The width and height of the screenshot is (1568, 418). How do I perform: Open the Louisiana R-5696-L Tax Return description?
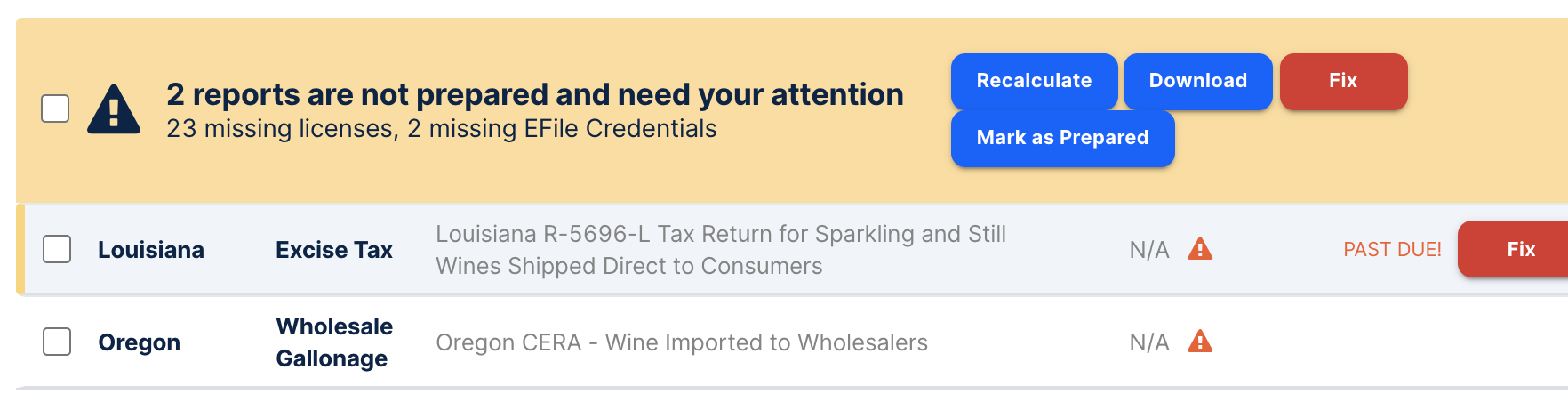[x=720, y=250]
